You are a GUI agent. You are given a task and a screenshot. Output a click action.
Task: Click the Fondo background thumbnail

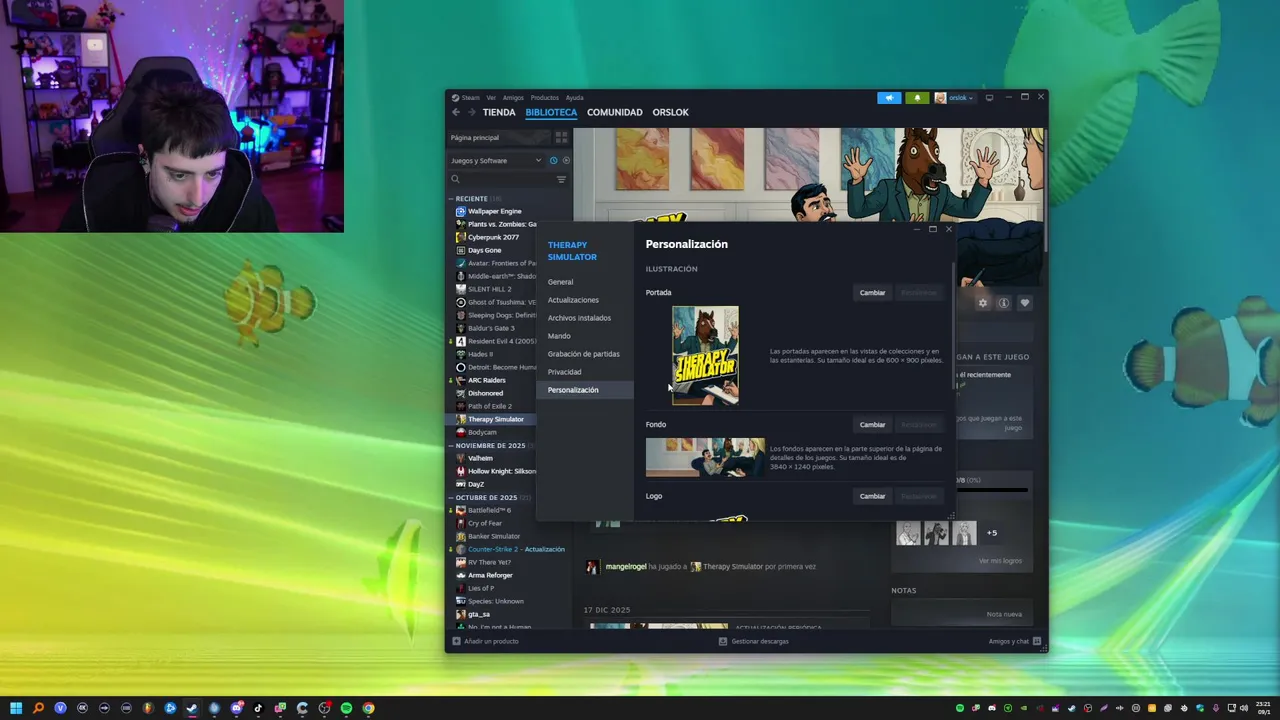coord(705,457)
